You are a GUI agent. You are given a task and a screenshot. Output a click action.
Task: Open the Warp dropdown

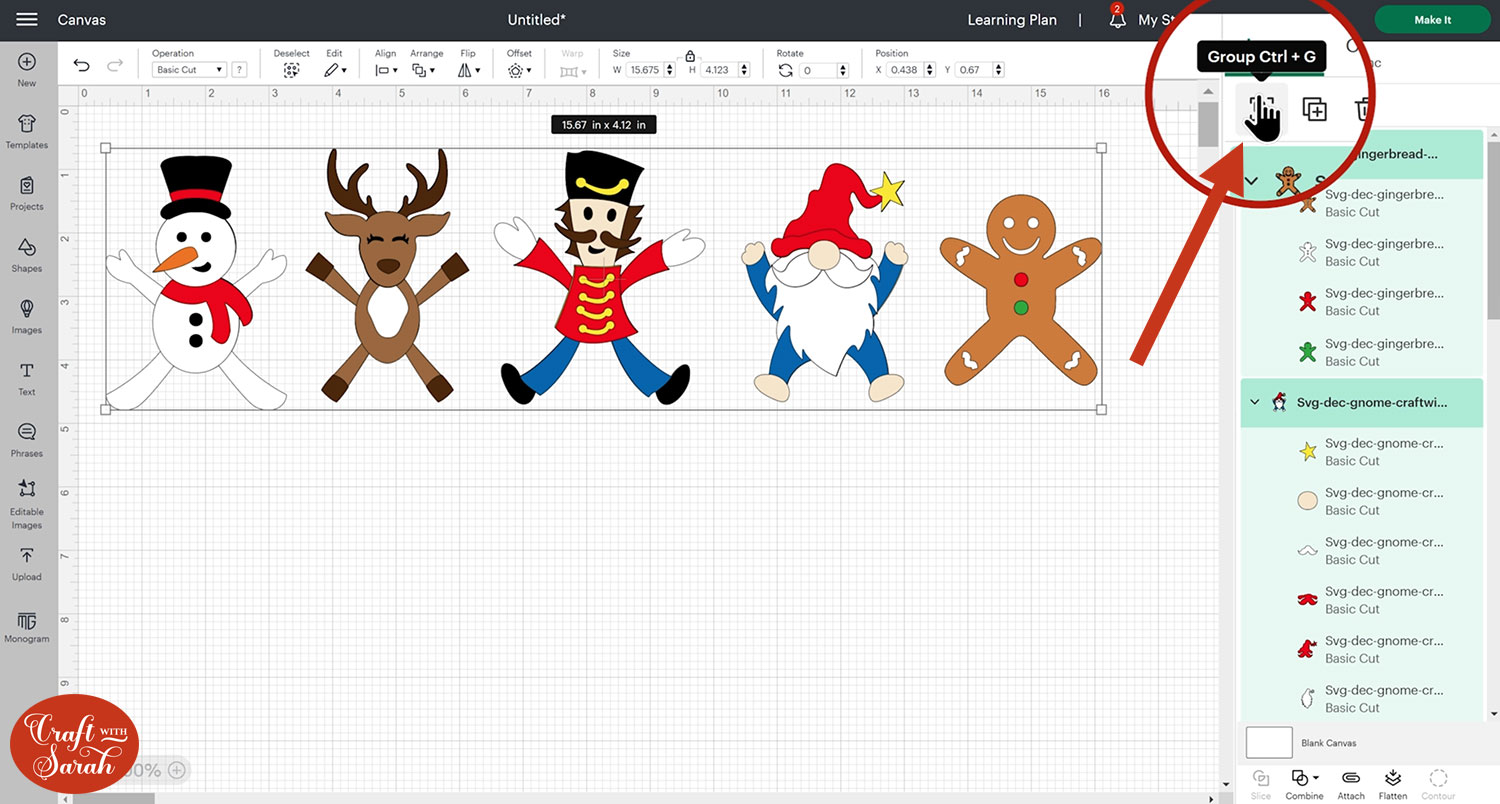572,70
